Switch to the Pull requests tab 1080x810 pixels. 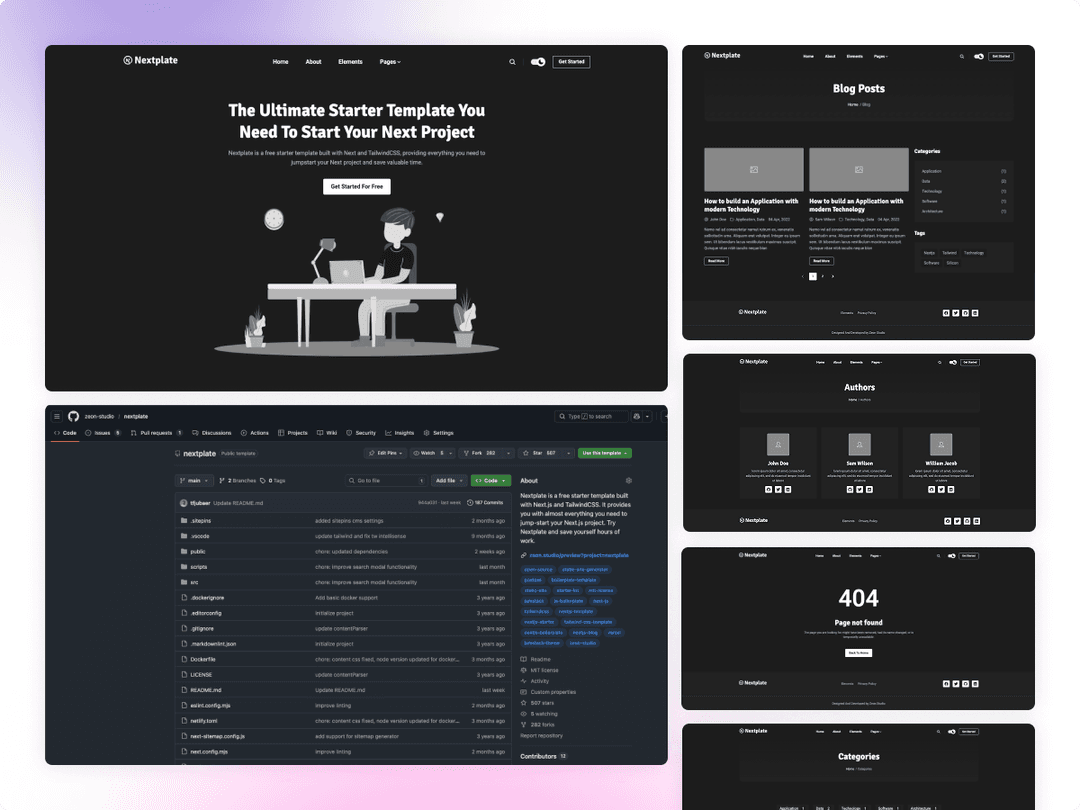pyautogui.click(x=158, y=433)
